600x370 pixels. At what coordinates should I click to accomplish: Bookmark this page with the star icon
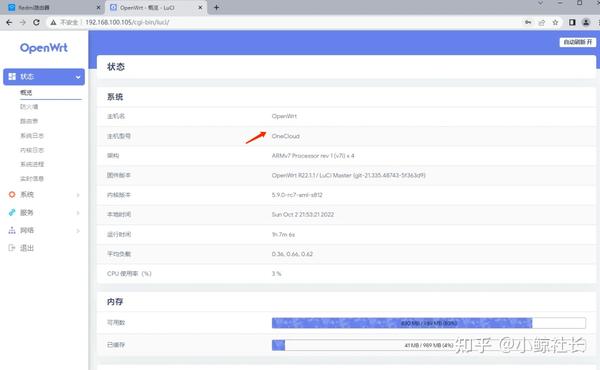coord(555,23)
